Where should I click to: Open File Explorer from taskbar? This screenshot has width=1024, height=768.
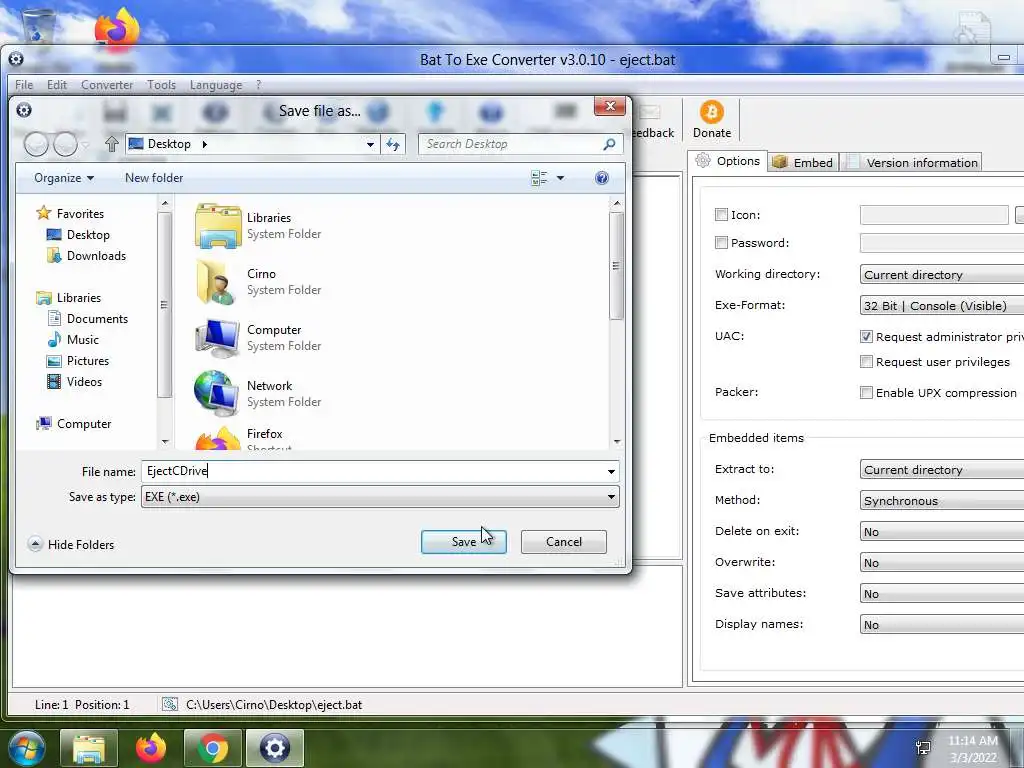(89, 748)
